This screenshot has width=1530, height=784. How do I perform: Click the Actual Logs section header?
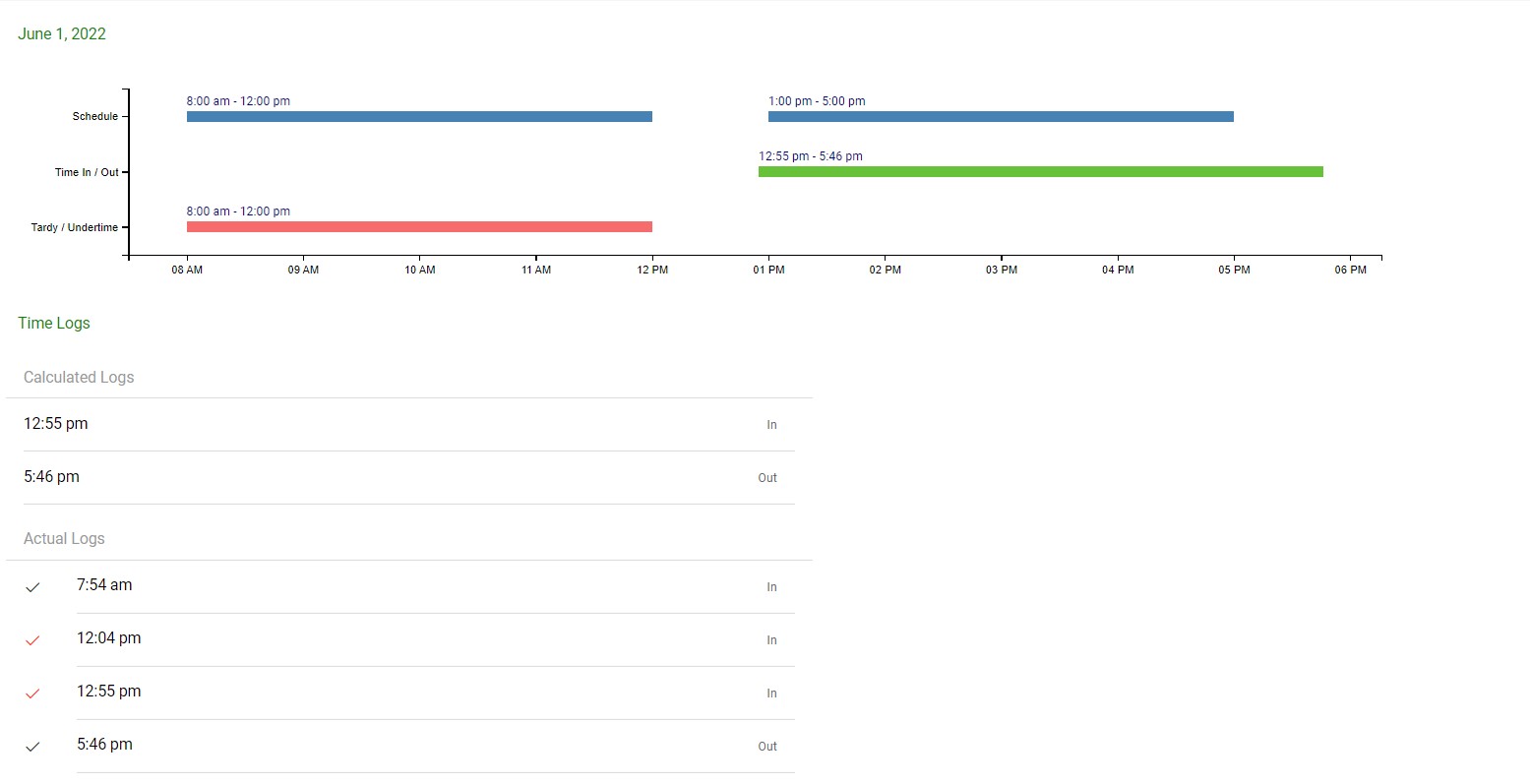pos(64,539)
